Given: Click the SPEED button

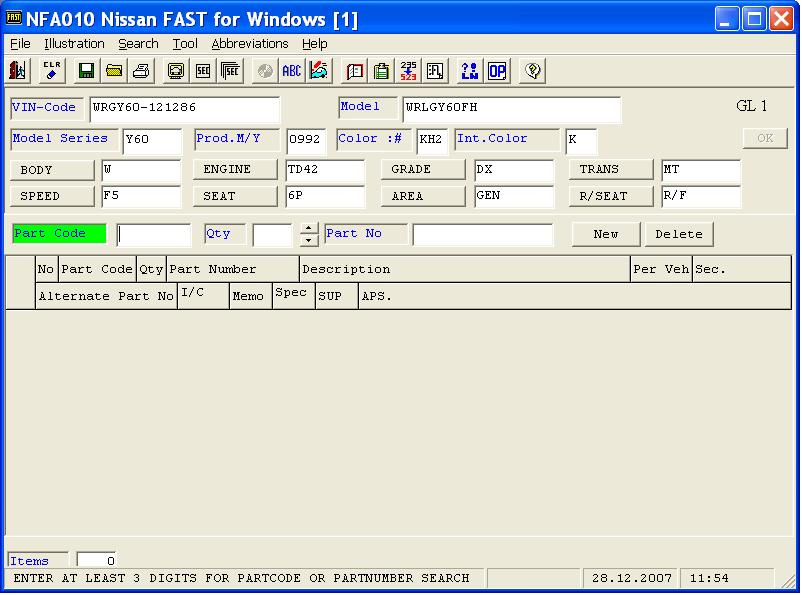Looking at the screenshot, I should click(52, 196).
